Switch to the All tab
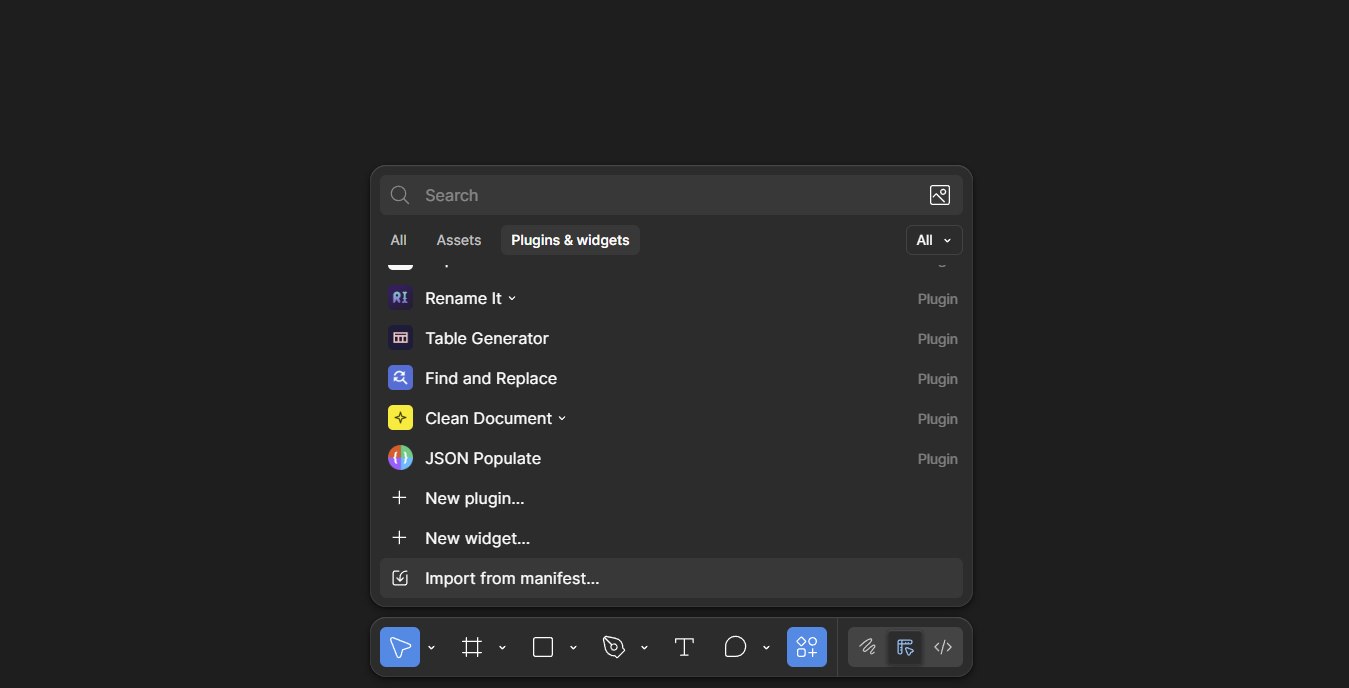 click(x=398, y=240)
